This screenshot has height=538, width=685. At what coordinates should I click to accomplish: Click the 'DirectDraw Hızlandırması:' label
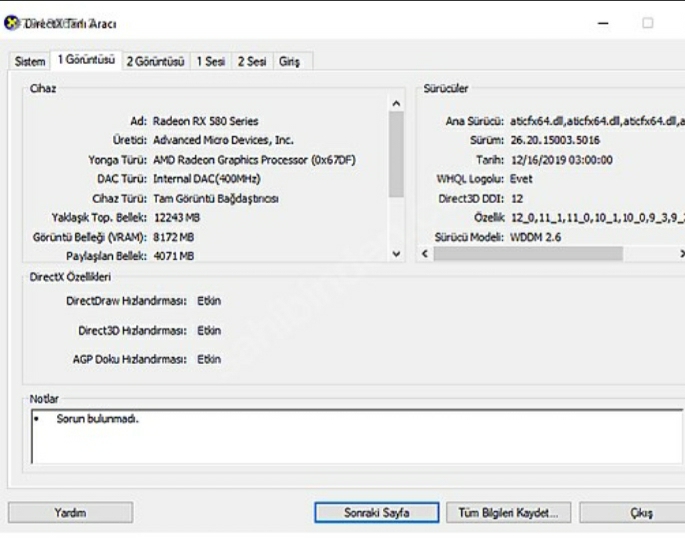click(126, 301)
